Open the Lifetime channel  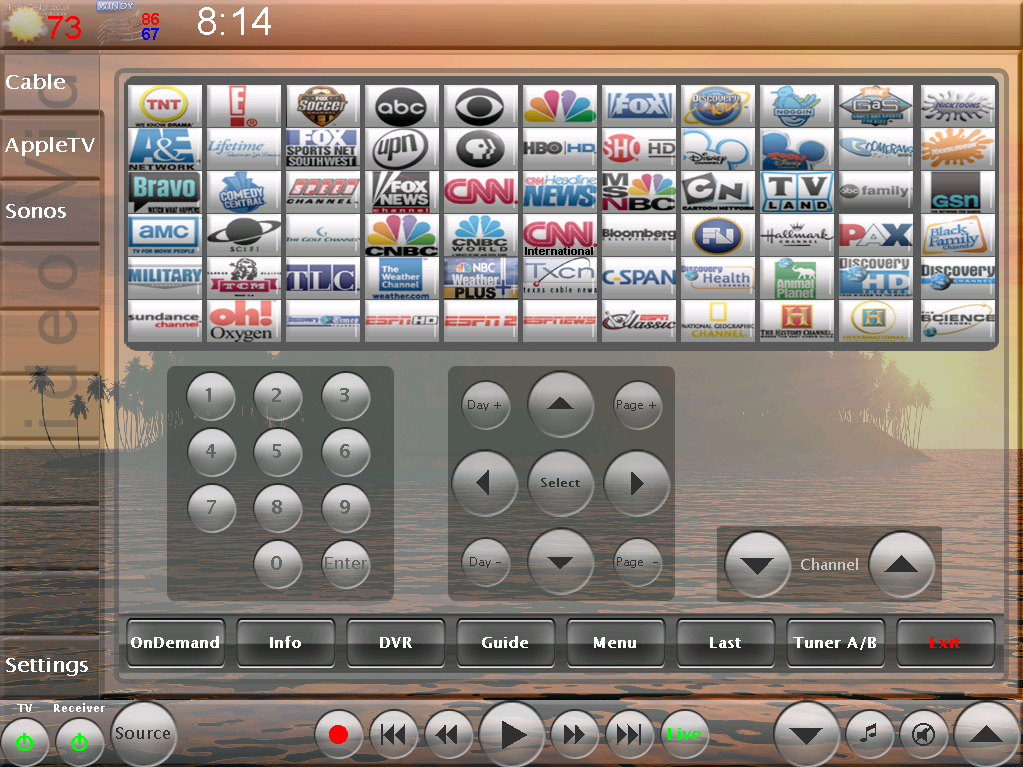point(243,149)
